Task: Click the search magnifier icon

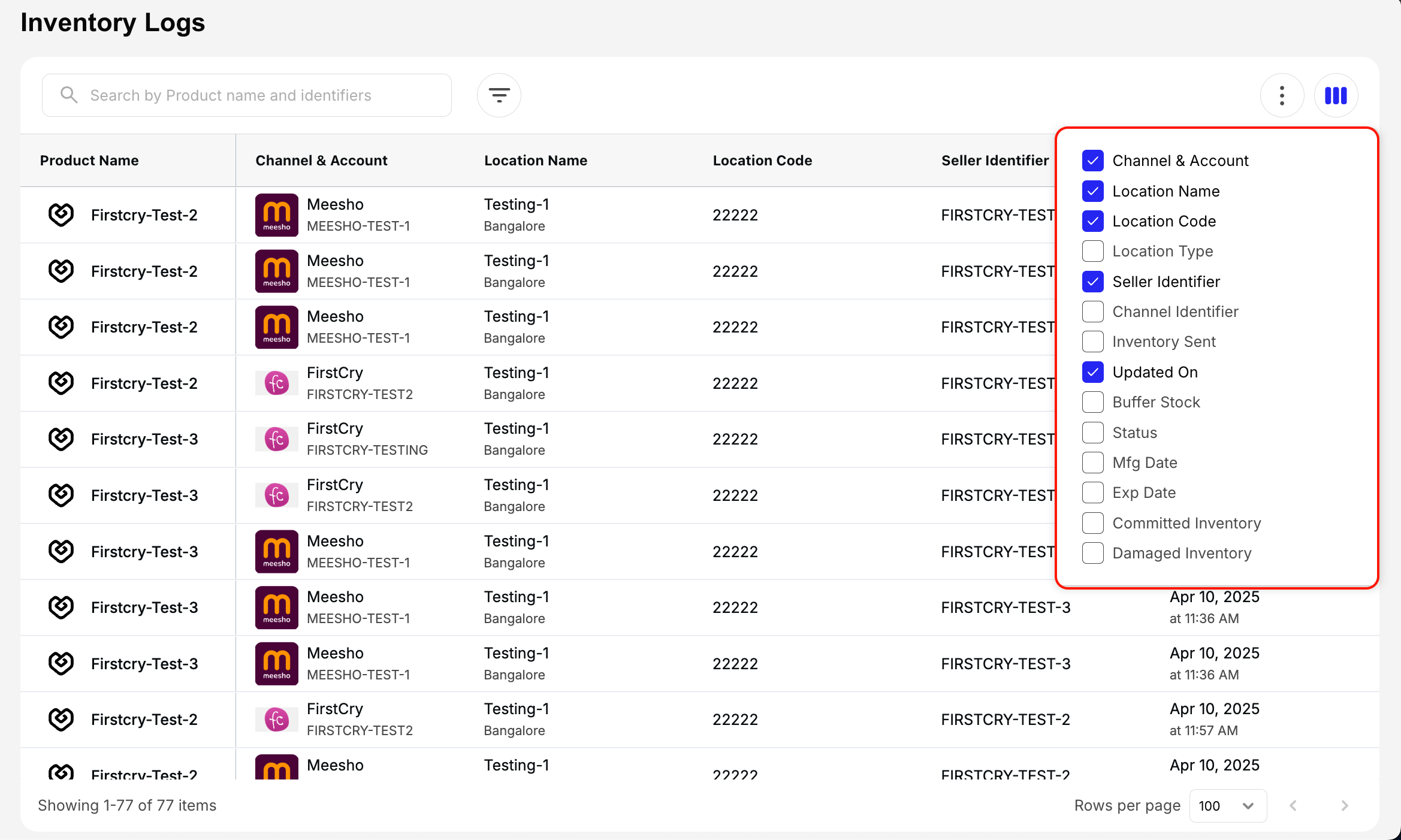Action: tap(69, 95)
